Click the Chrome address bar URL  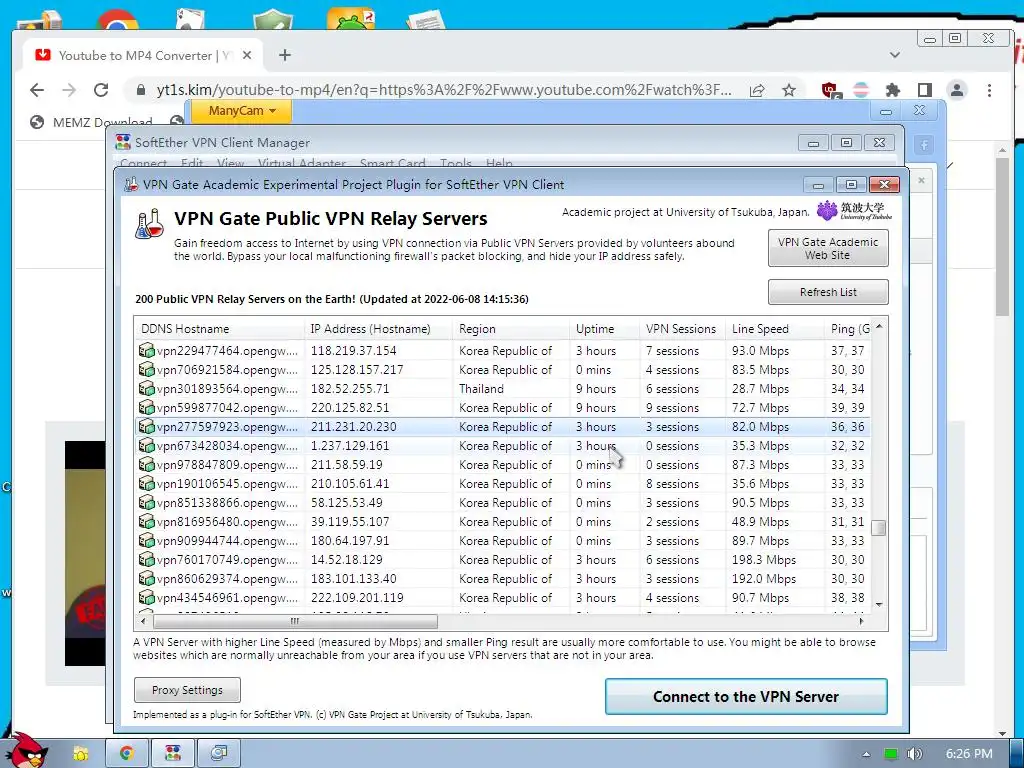[444, 90]
